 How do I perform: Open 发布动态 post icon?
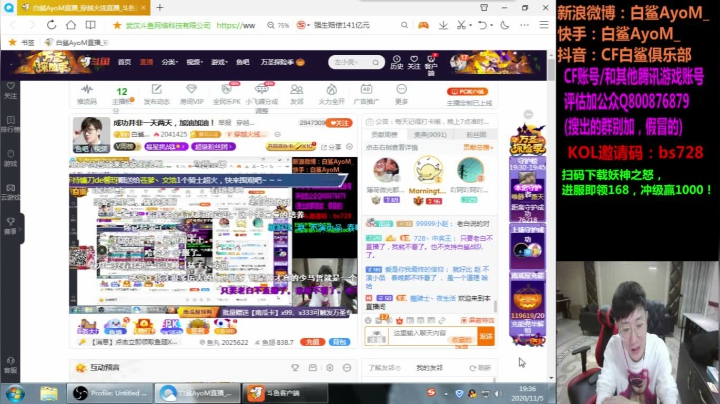[x=157, y=94]
